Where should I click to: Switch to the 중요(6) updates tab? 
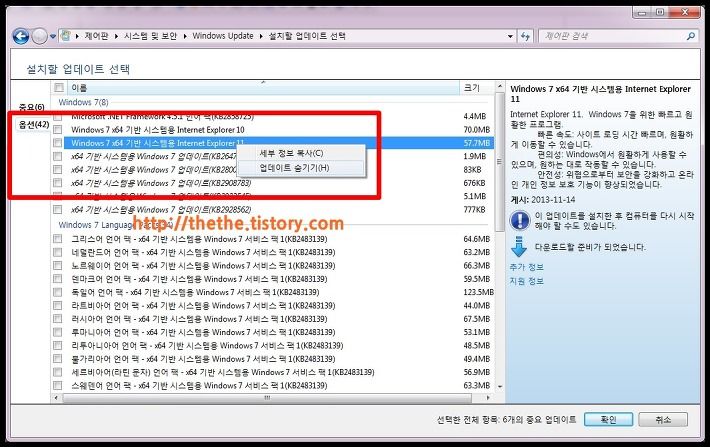point(32,107)
